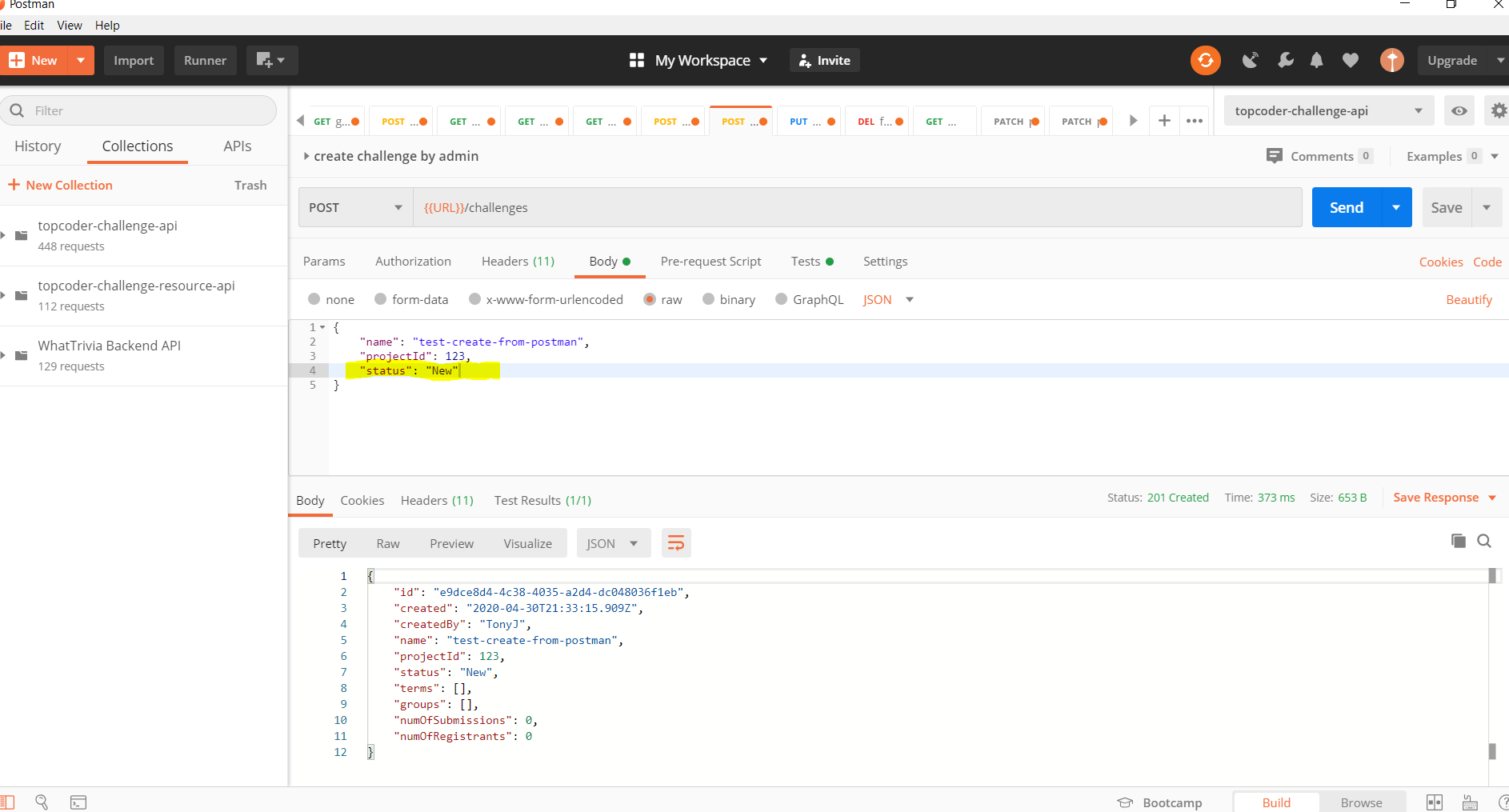Expand the topcoder-challenge-resource-api collection

pos(4,295)
